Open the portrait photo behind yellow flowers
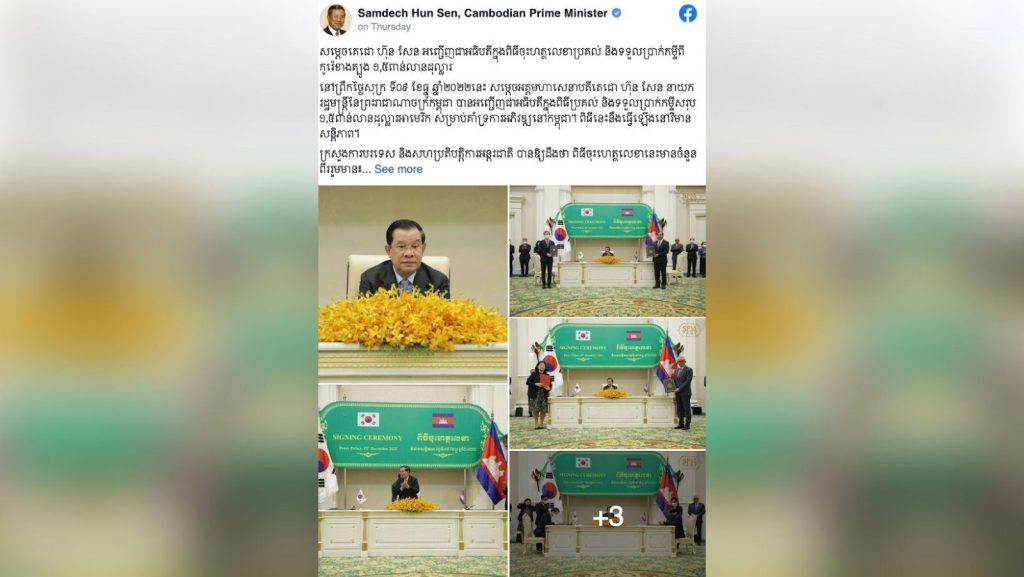The image size is (1024, 577). pyautogui.click(x=413, y=283)
